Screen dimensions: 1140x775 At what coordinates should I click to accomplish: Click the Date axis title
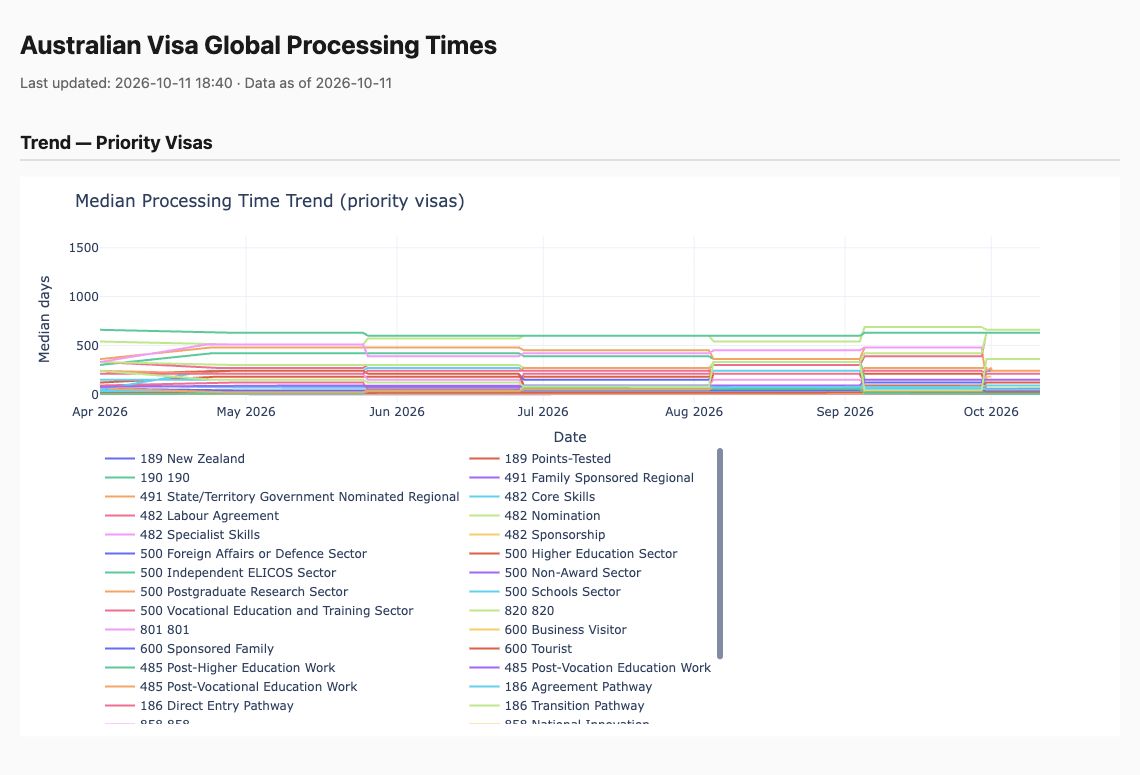(x=570, y=437)
